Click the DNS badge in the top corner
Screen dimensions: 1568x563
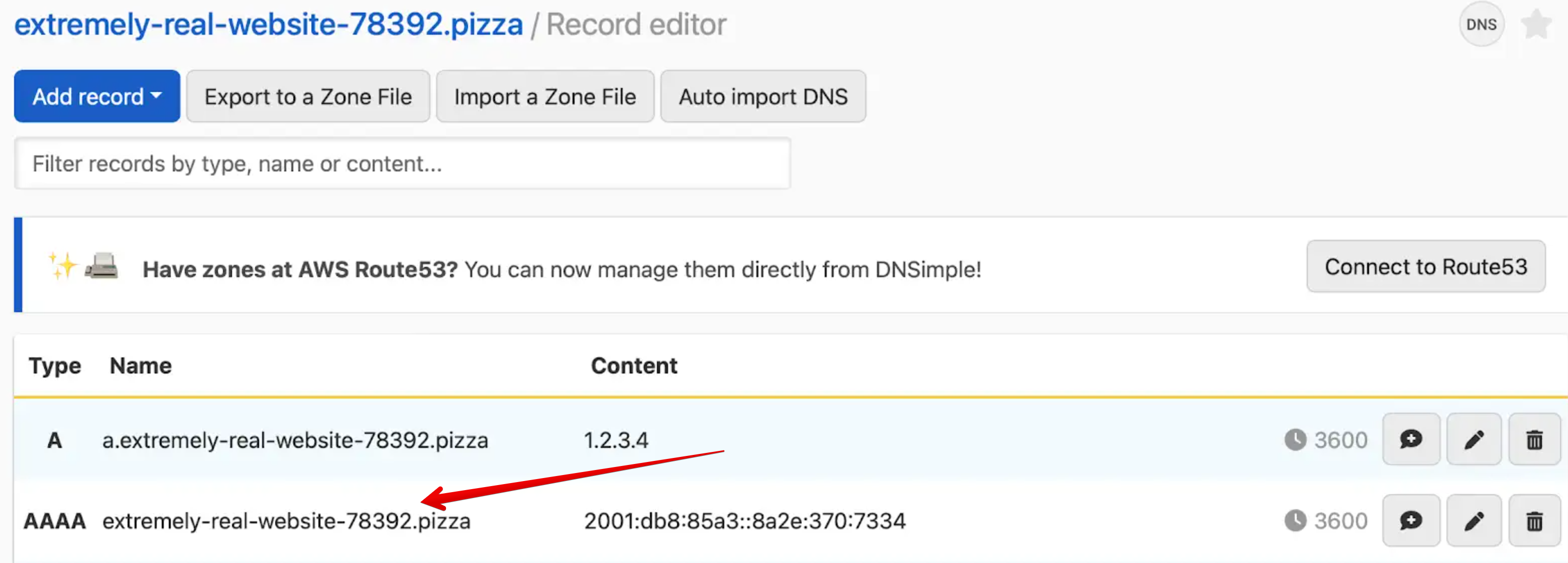point(1482,24)
